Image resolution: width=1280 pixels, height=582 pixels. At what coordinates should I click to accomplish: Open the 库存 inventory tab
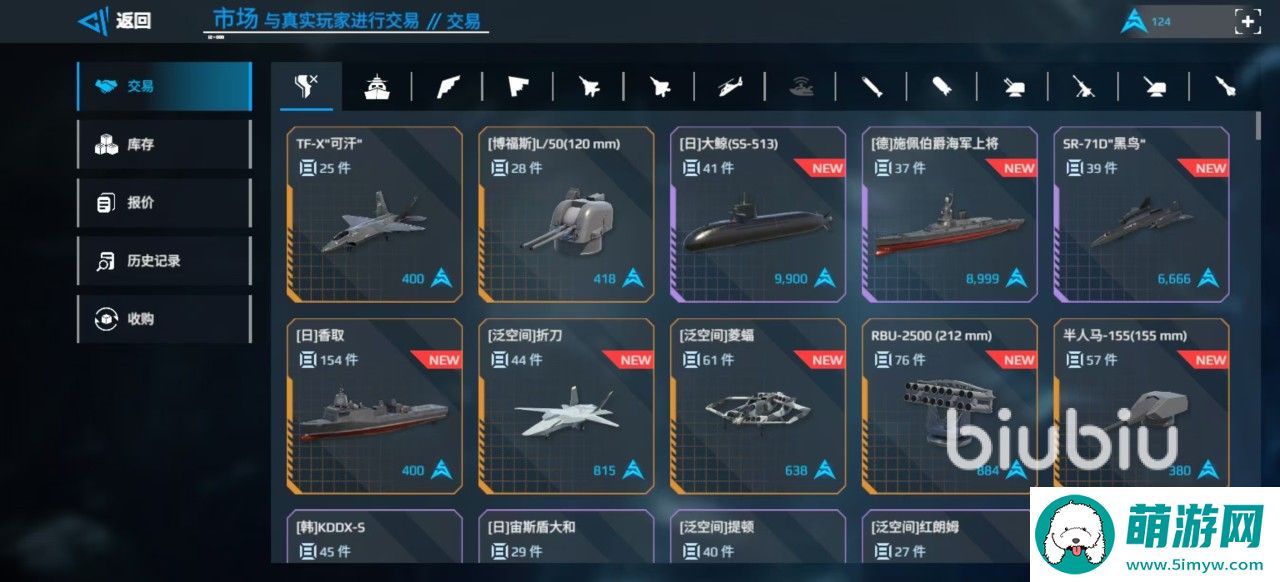[x=165, y=145]
